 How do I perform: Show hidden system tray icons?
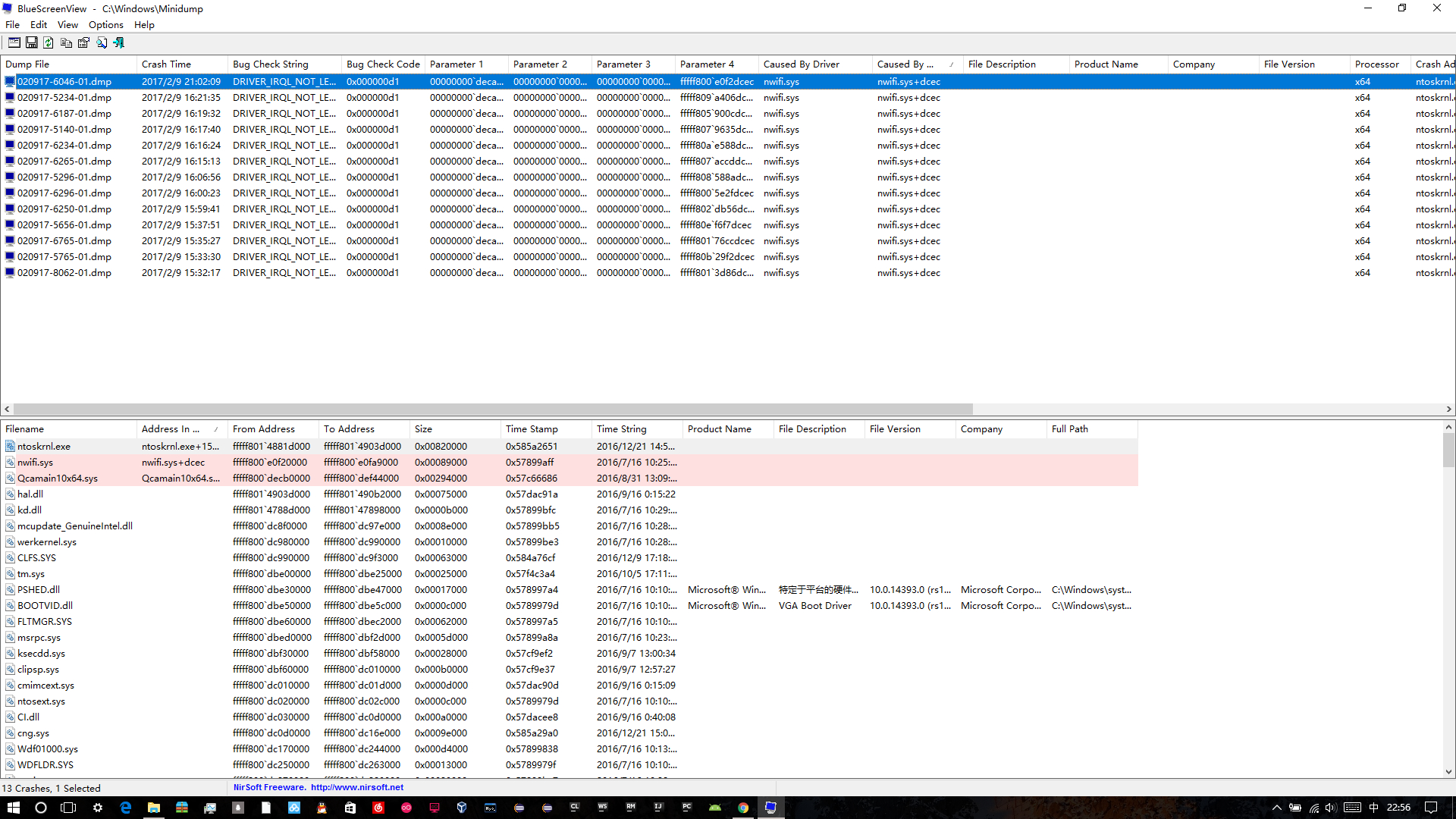1277,808
